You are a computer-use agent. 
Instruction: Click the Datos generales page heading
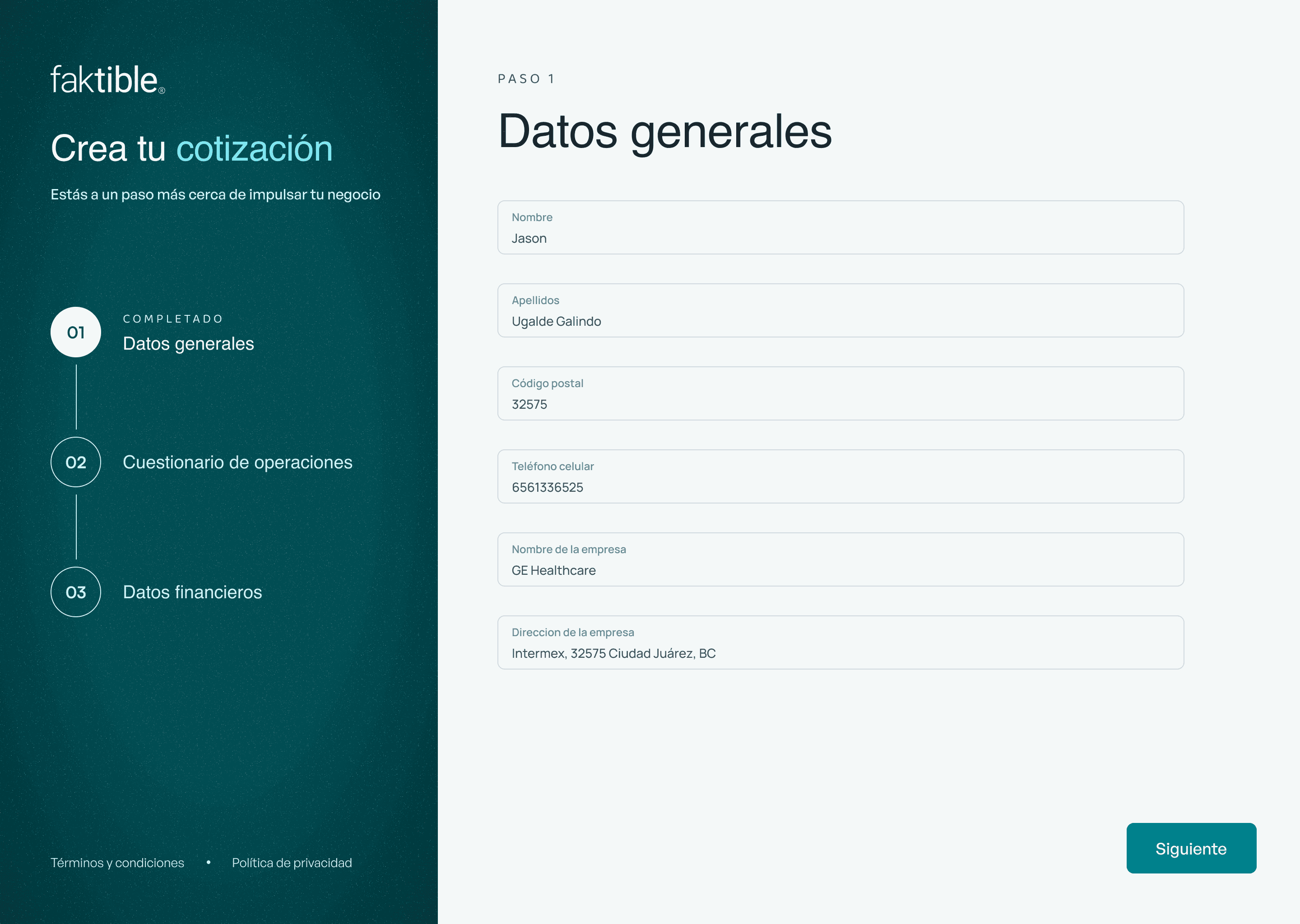coord(665,132)
